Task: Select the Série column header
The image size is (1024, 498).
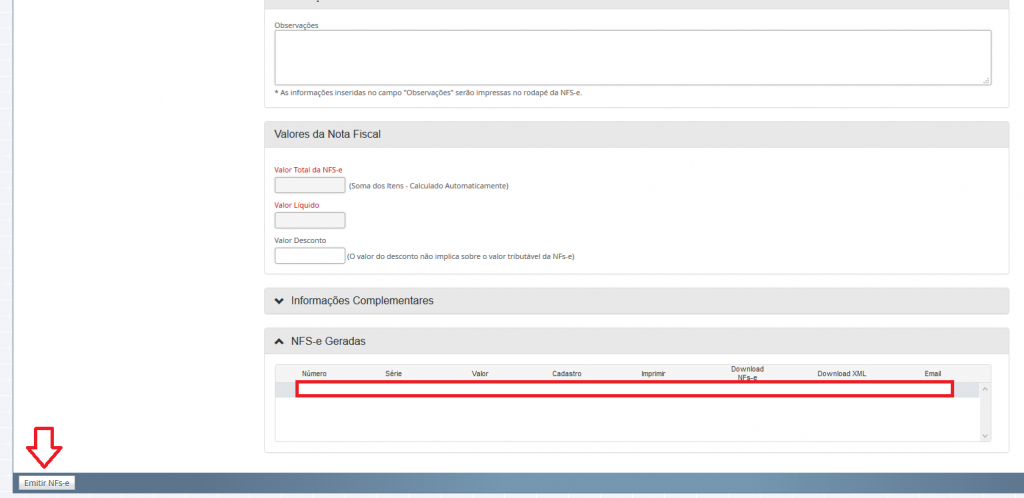Action: (393, 373)
